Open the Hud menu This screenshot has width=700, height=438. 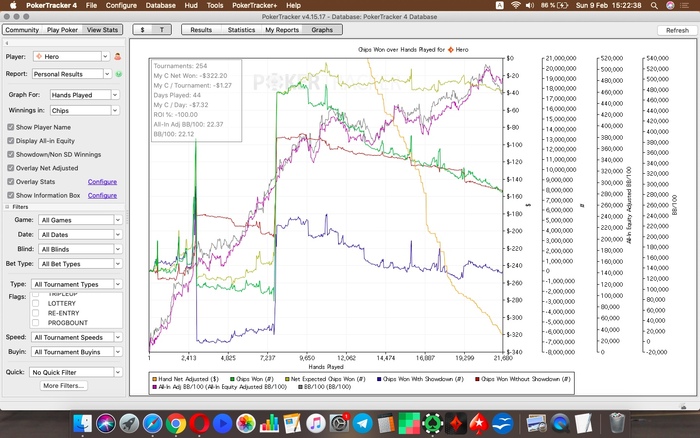click(191, 5)
